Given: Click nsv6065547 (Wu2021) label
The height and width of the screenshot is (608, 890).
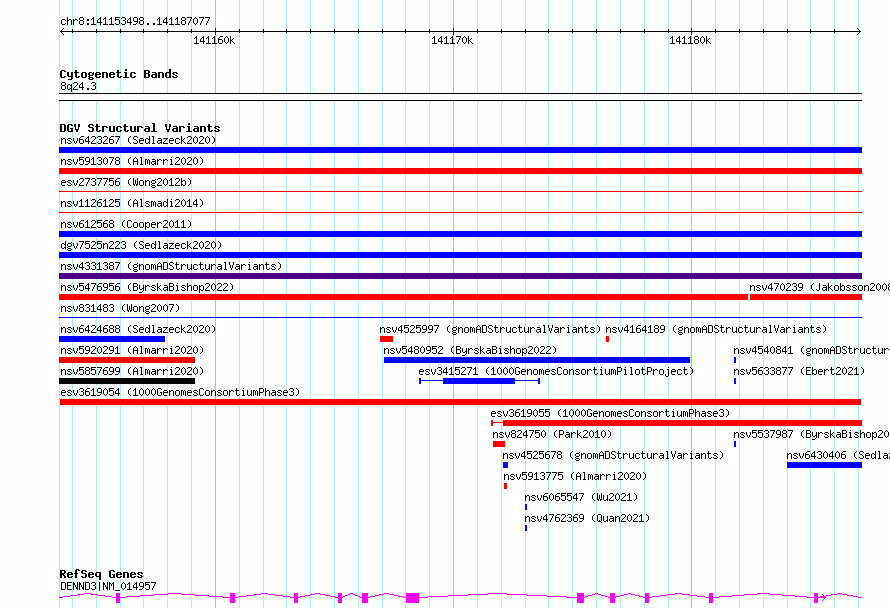Looking at the screenshot, I should click(581, 497).
